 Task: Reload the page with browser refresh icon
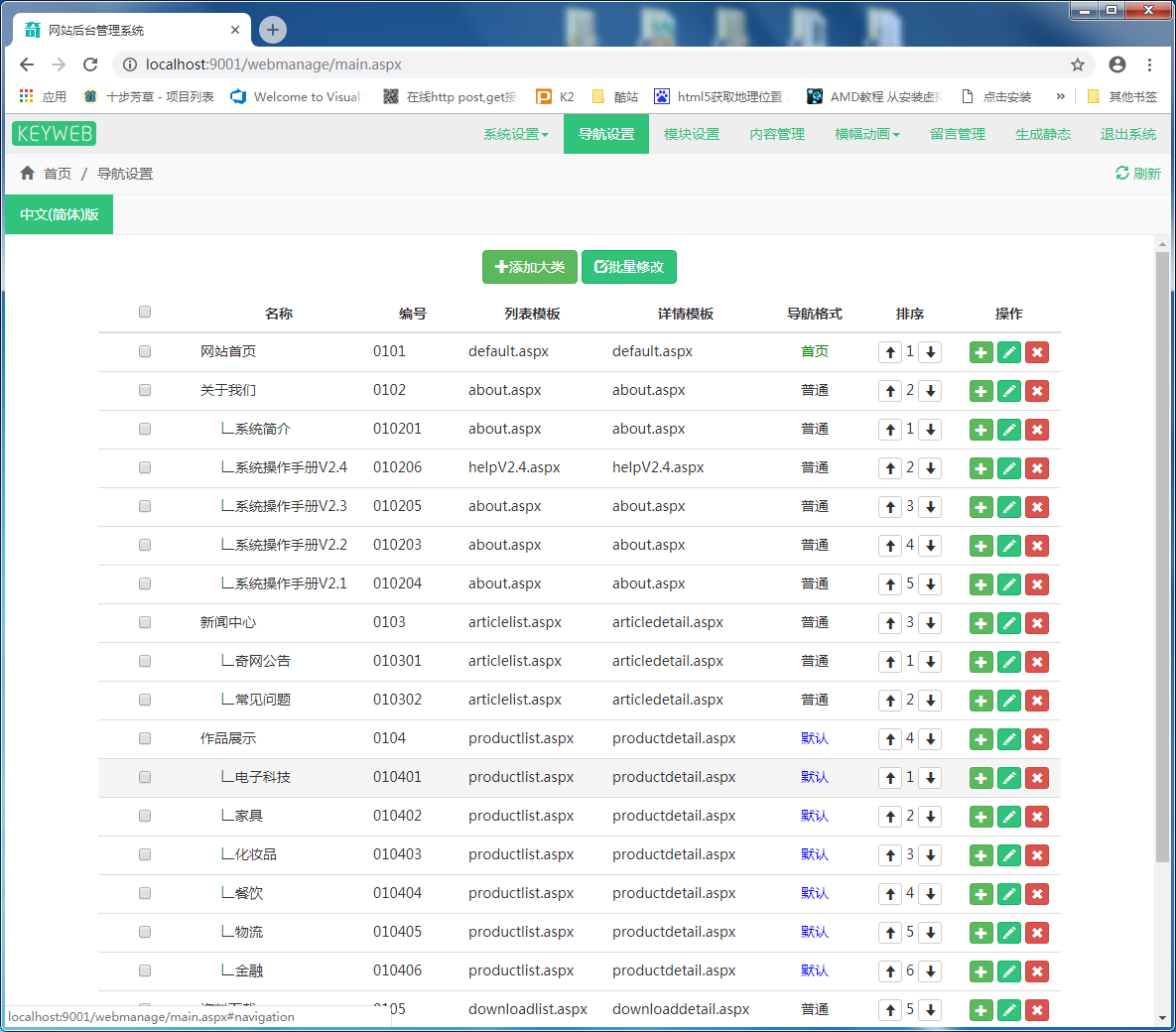tap(90, 64)
